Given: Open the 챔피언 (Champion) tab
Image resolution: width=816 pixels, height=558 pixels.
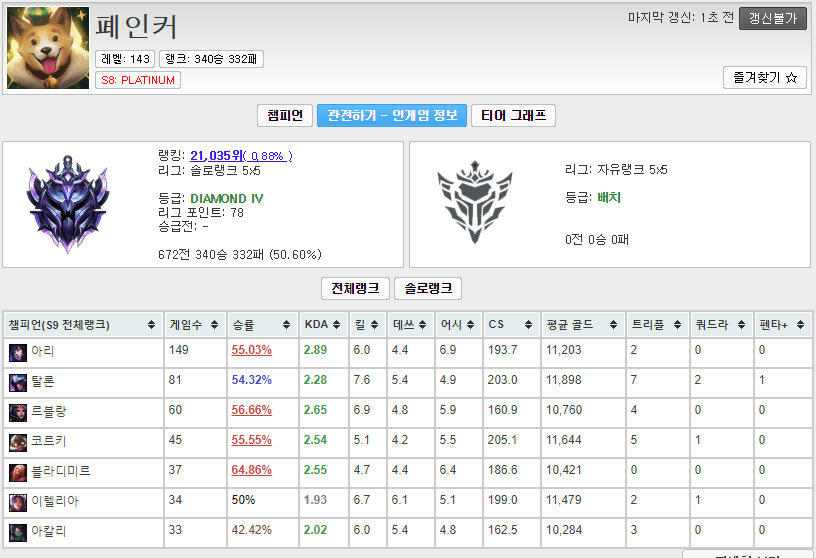Looking at the screenshot, I should [285, 116].
